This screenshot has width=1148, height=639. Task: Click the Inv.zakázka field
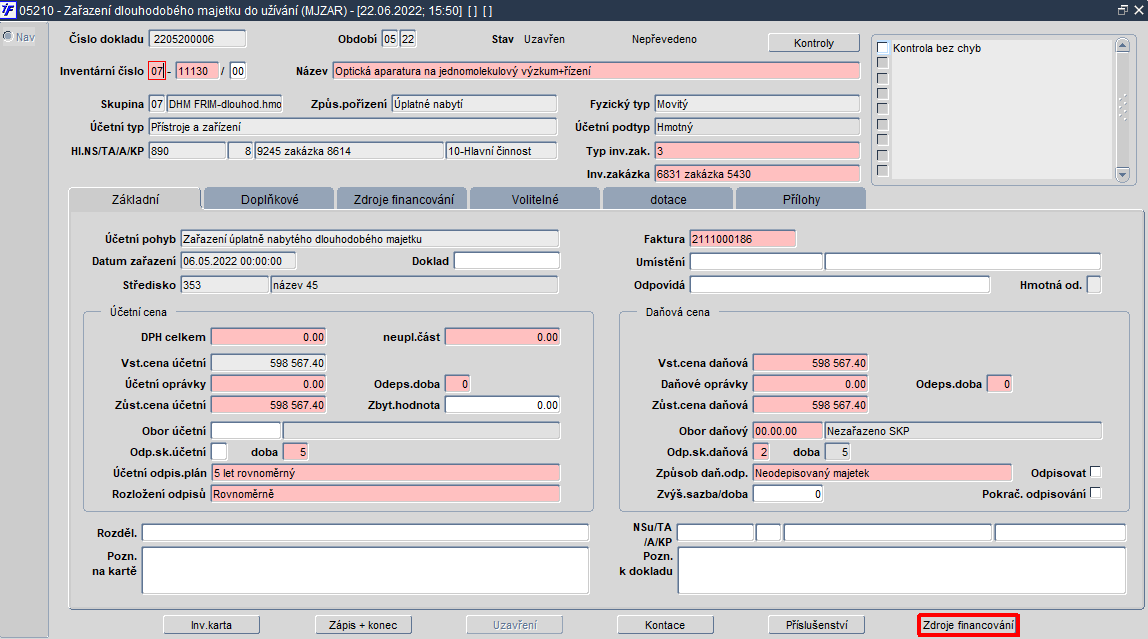pos(757,173)
